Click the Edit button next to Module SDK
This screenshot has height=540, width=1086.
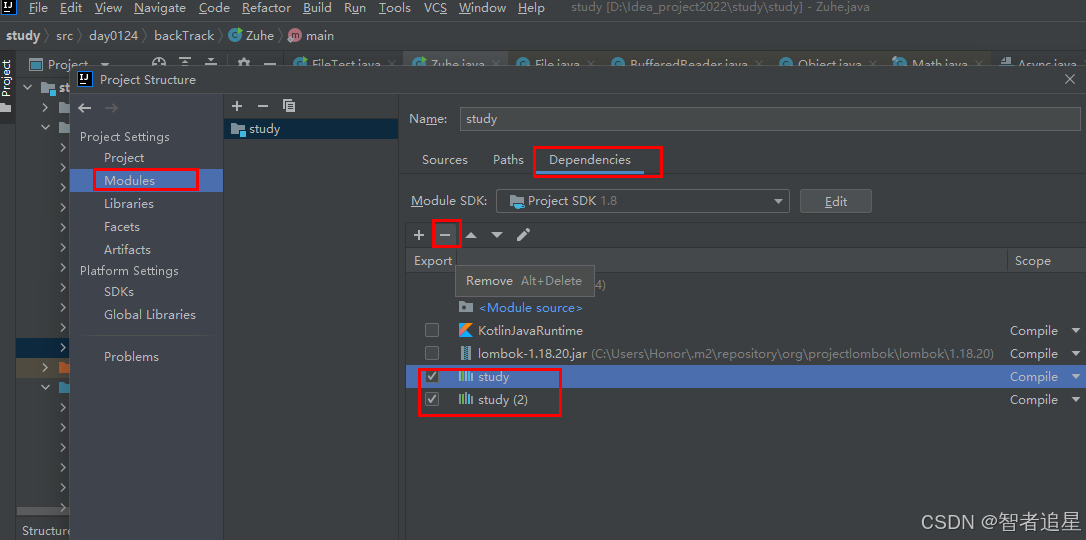click(x=835, y=201)
